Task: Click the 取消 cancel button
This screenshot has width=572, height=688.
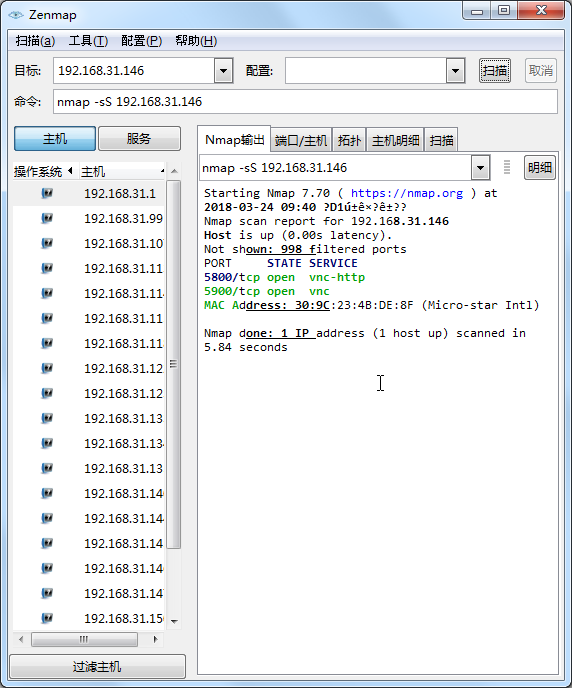Action: click(x=541, y=70)
